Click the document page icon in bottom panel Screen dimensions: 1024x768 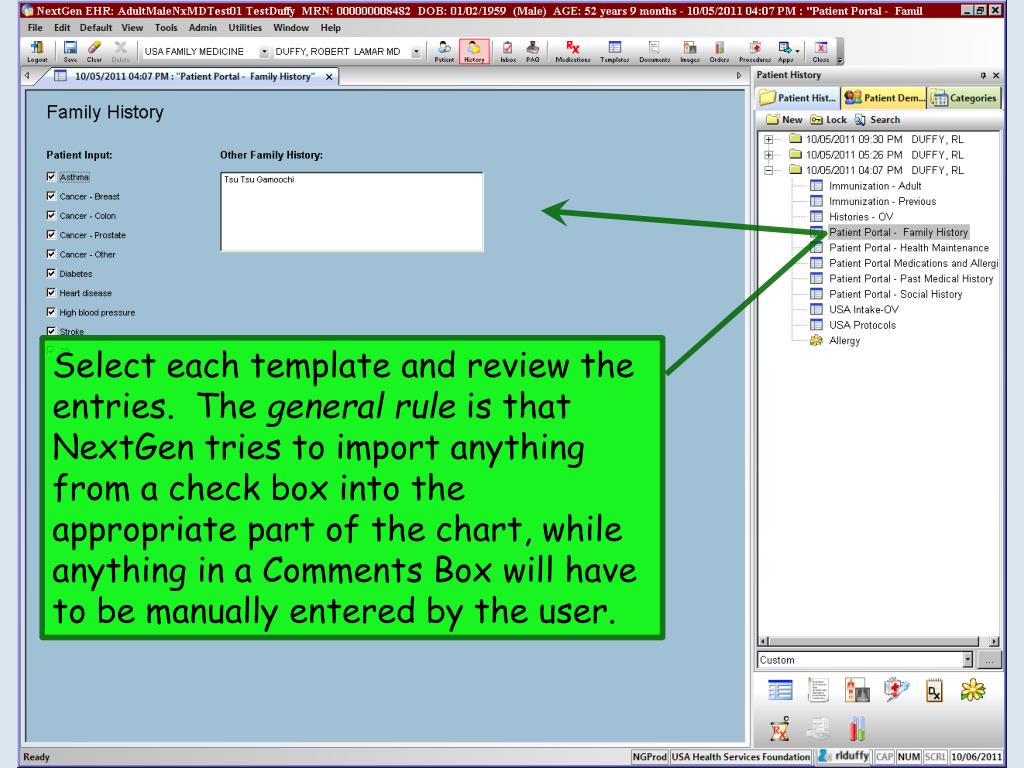point(818,690)
